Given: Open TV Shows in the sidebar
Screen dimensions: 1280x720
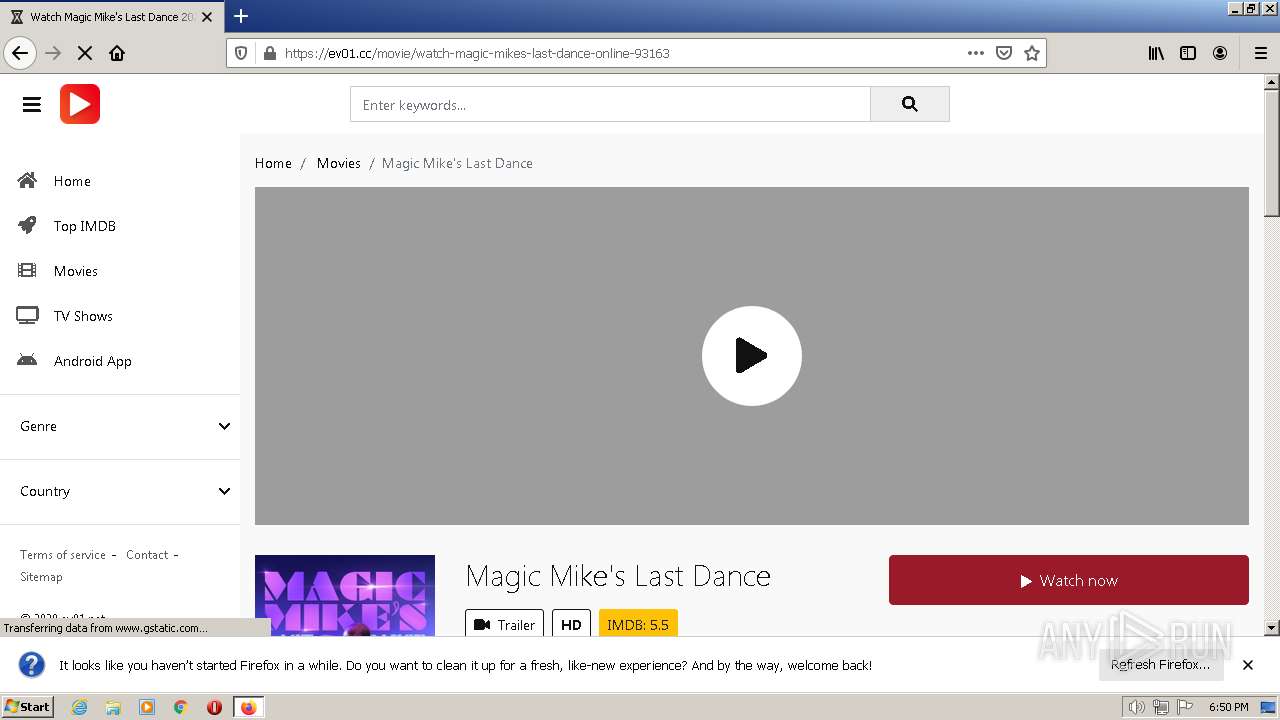Looking at the screenshot, I should click(83, 316).
